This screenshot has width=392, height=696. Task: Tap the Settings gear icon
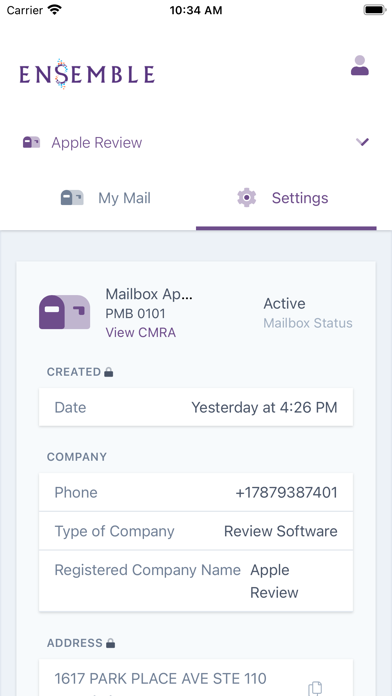point(246,198)
